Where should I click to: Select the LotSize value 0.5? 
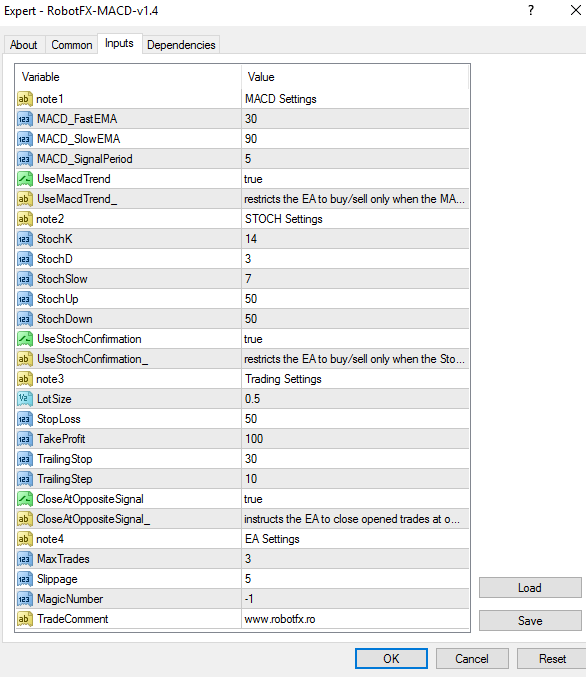(x=355, y=399)
